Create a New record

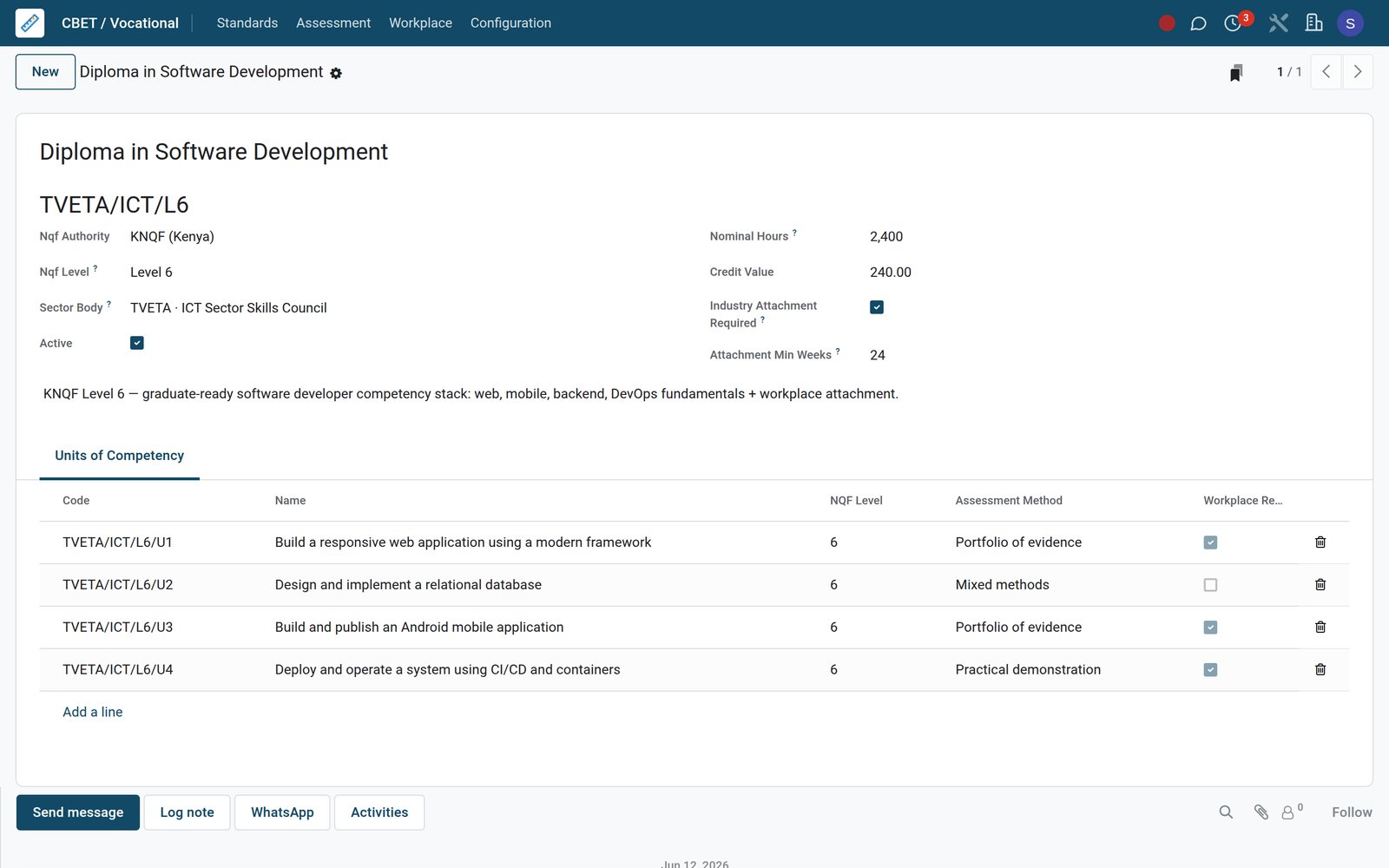click(x=45, y=72)
